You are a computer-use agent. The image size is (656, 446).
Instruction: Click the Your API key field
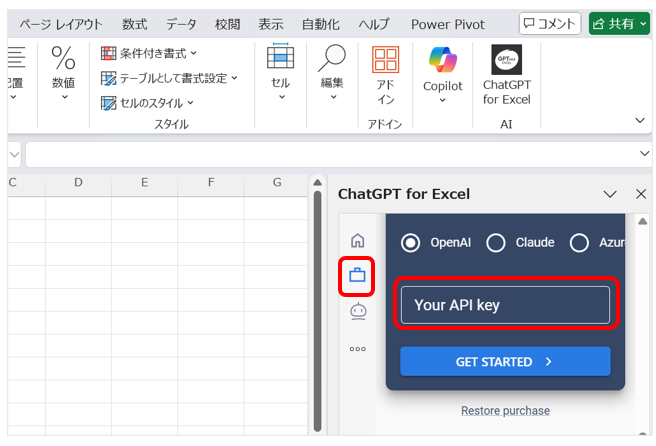coord(505,305)
